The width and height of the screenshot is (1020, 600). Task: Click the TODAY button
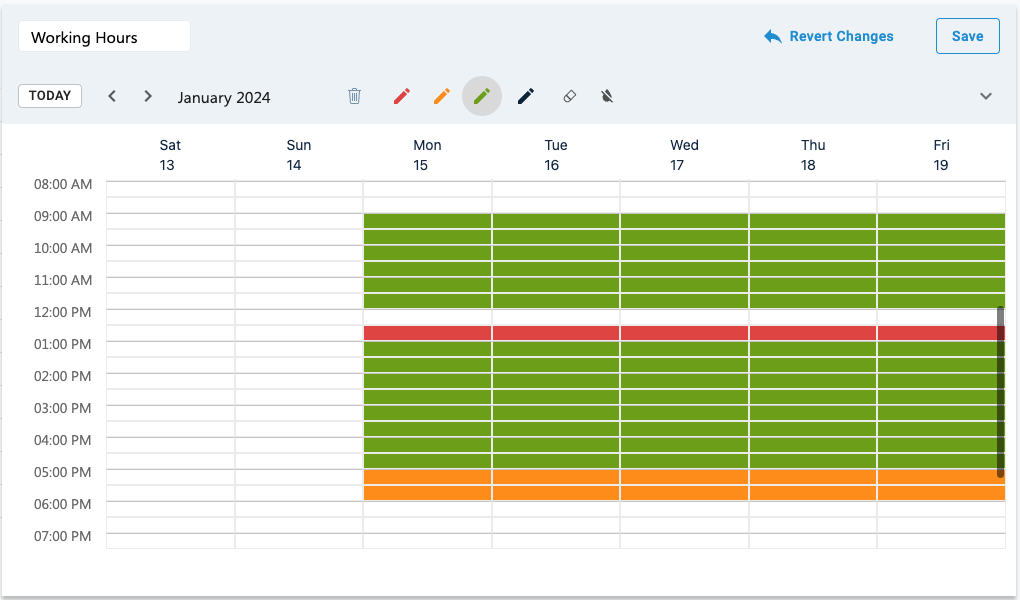[50, 96]
